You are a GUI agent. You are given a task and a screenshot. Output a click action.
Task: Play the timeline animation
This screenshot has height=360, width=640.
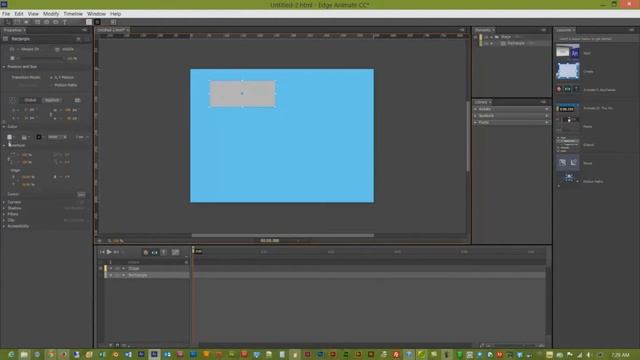109,252
